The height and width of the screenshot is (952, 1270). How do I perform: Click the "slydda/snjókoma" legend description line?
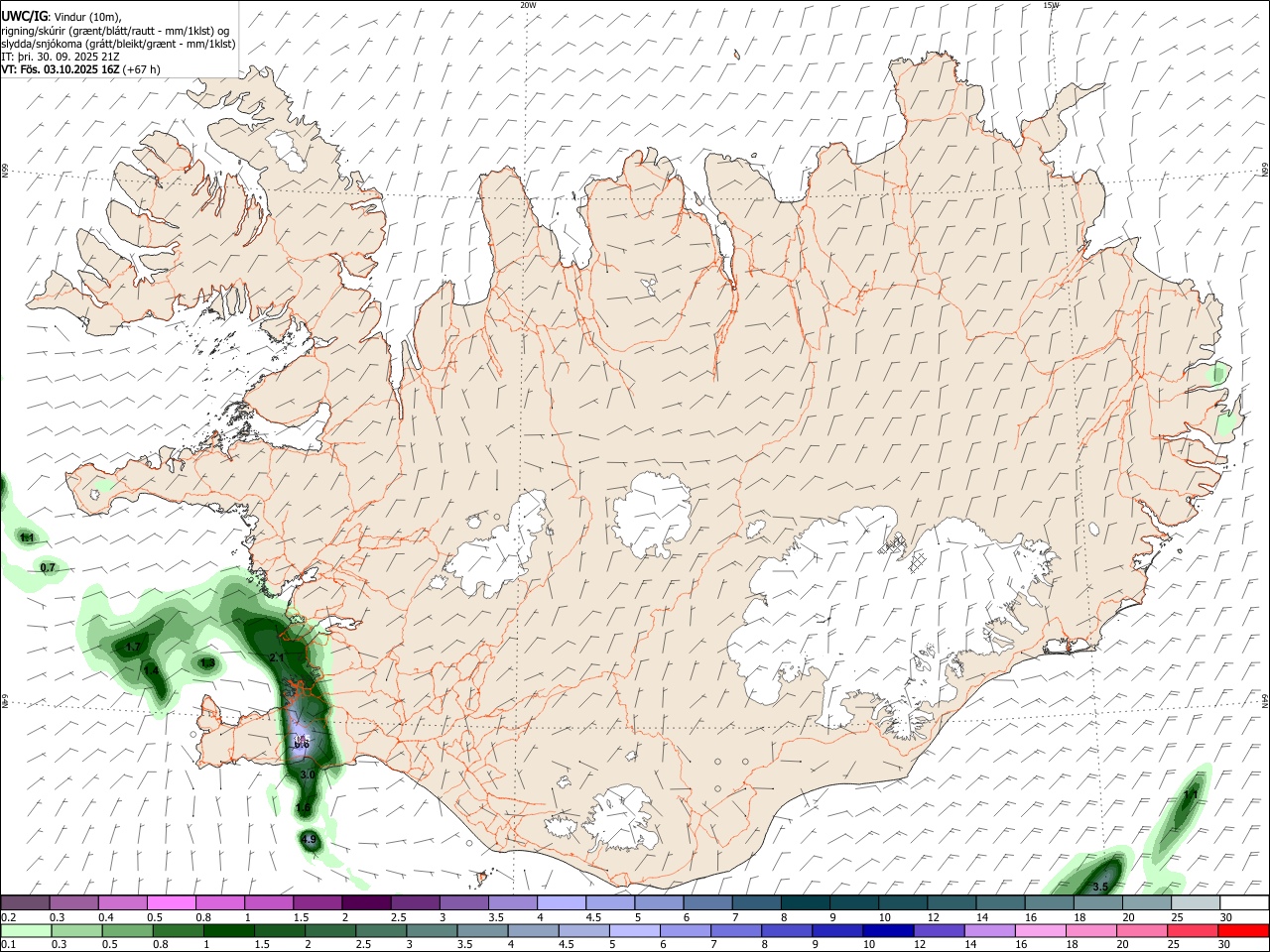(x=118, y=44)
